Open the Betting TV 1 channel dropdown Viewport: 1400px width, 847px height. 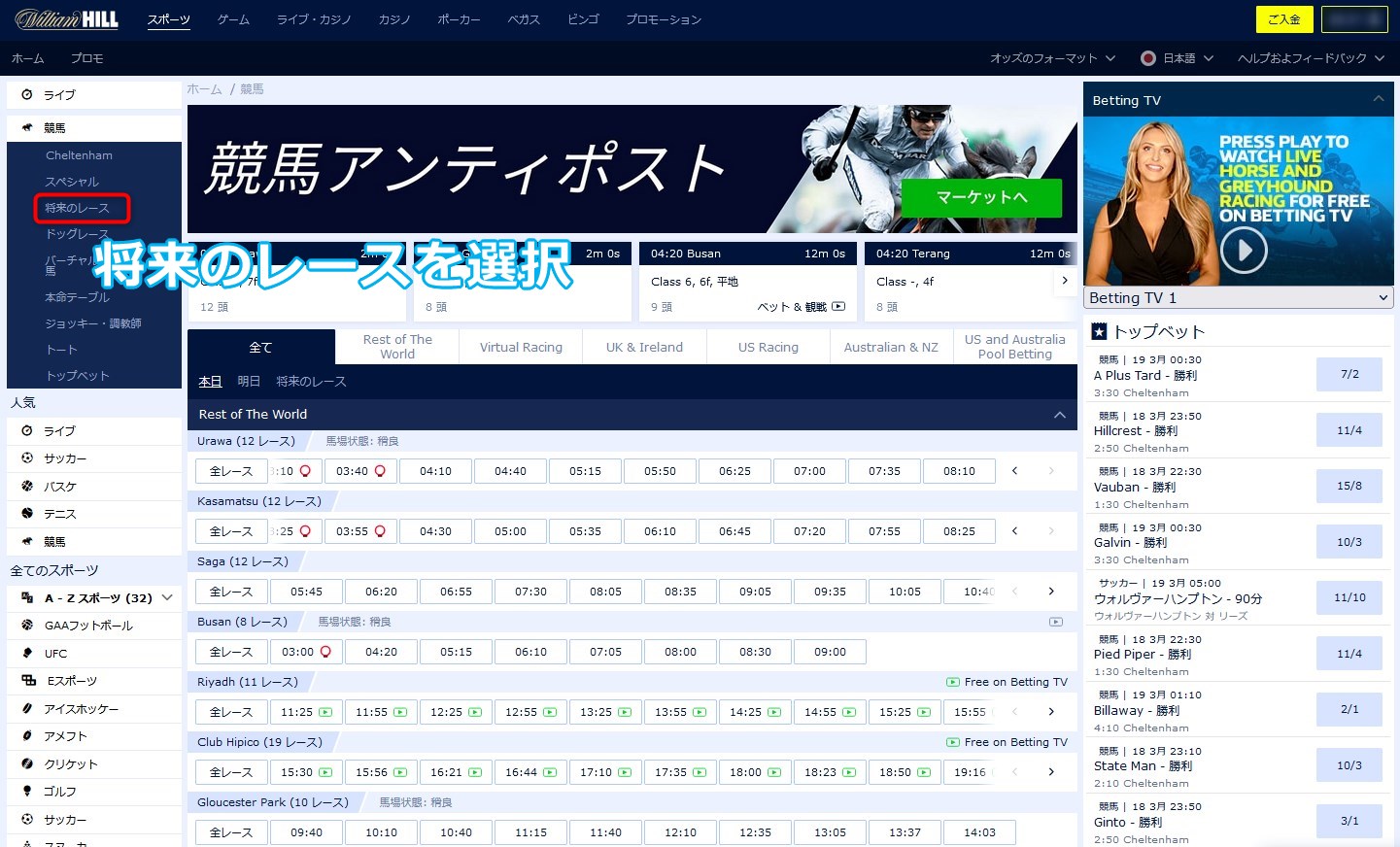[x=1238, y=298]
